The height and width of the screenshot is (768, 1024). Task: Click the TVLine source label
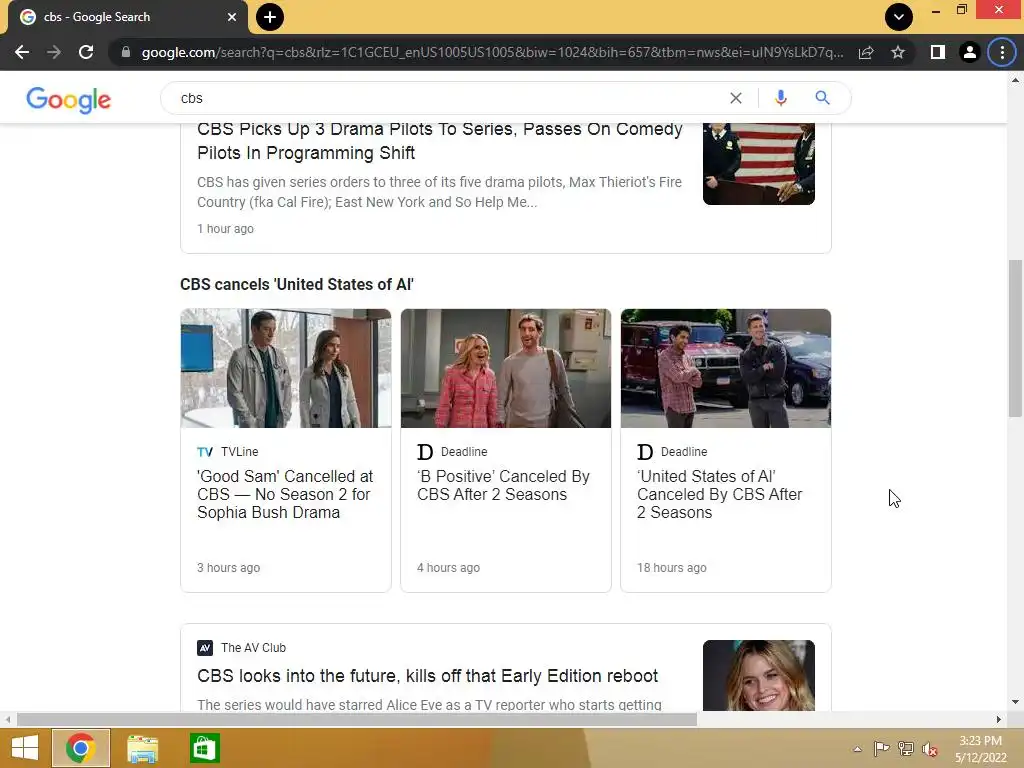(x=239, y=452)
